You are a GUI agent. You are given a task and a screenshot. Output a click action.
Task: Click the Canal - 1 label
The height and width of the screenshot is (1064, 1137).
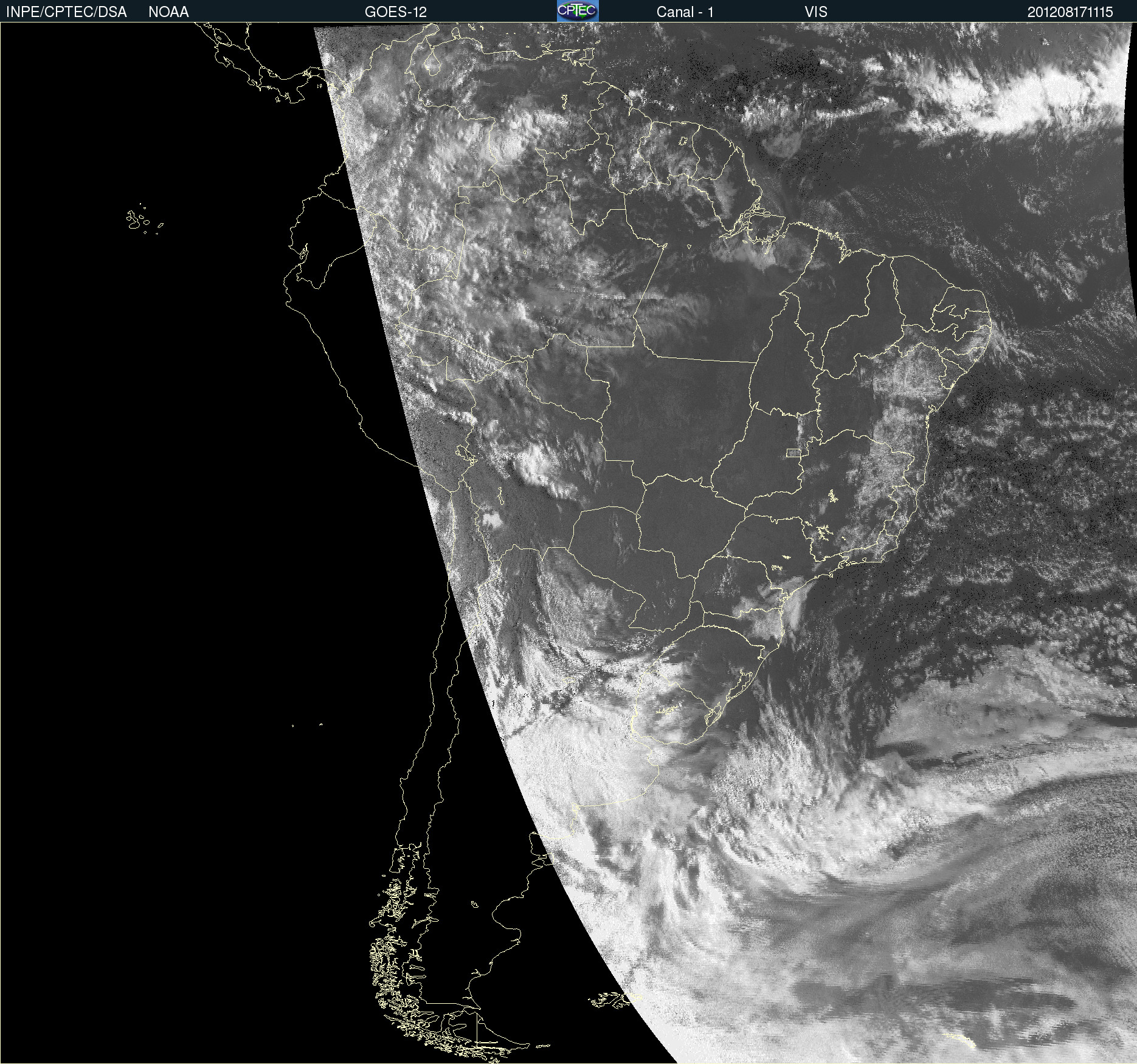[x=685, y=12]
